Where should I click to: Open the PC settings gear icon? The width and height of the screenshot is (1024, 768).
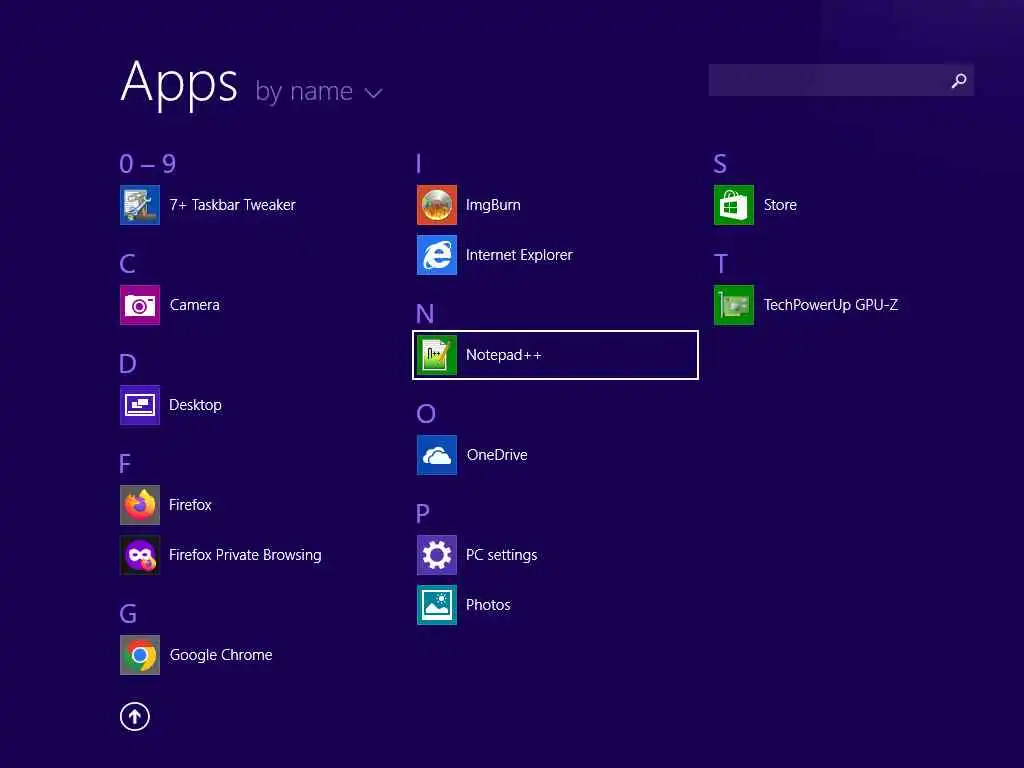[437, 555]
